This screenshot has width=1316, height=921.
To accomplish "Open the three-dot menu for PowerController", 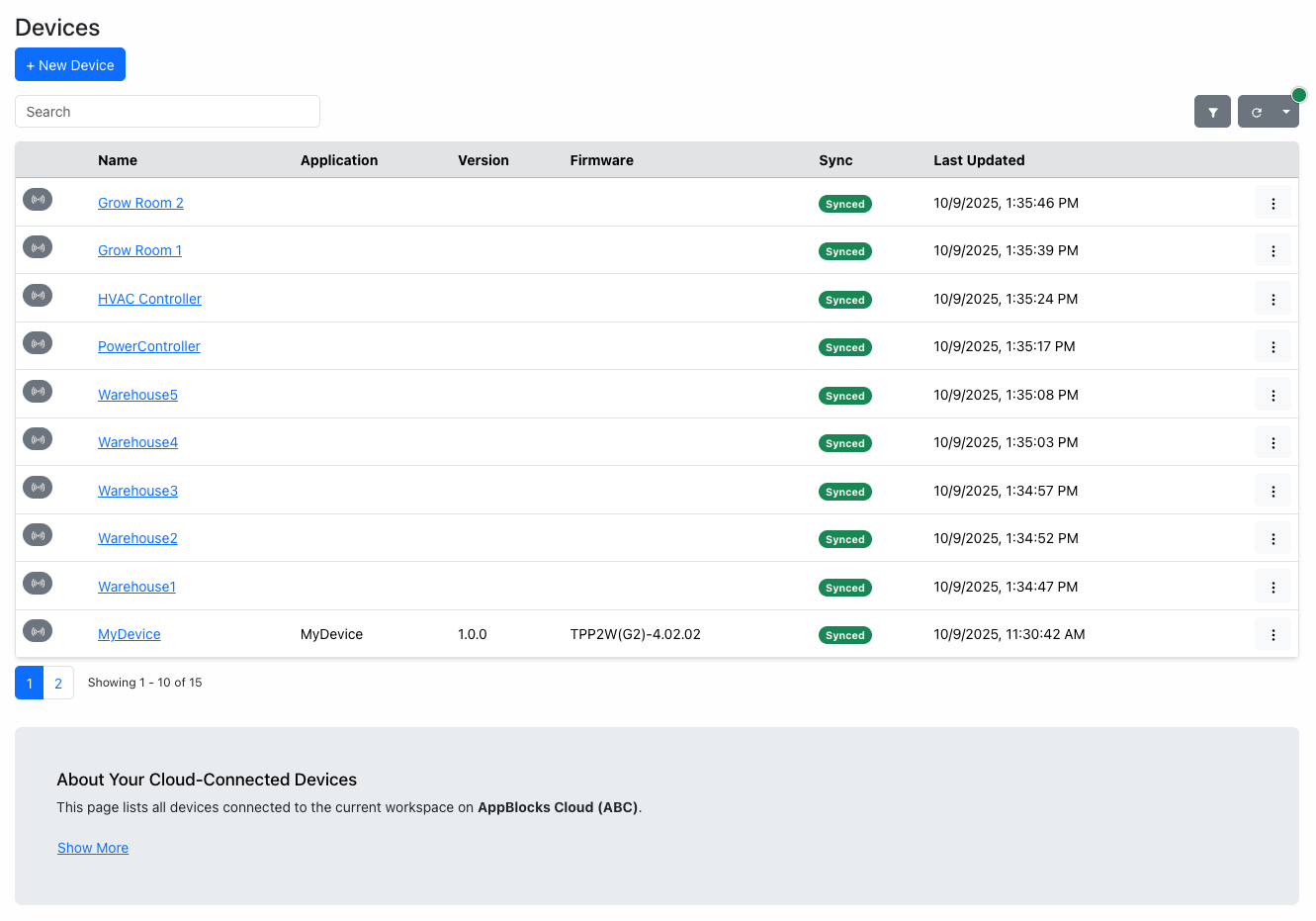I will pyautogui.click(x=1272, y=347).
